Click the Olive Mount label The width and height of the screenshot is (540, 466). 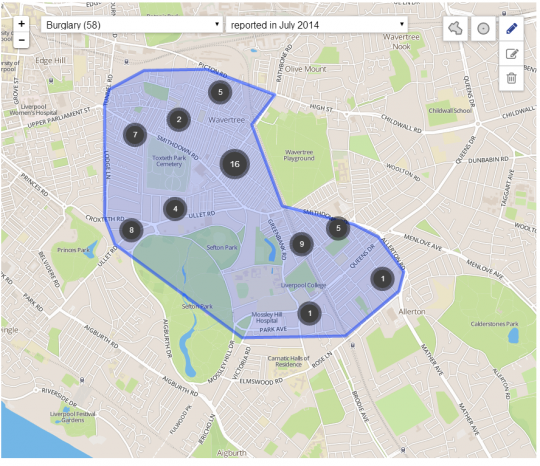[x=305, y=69]
